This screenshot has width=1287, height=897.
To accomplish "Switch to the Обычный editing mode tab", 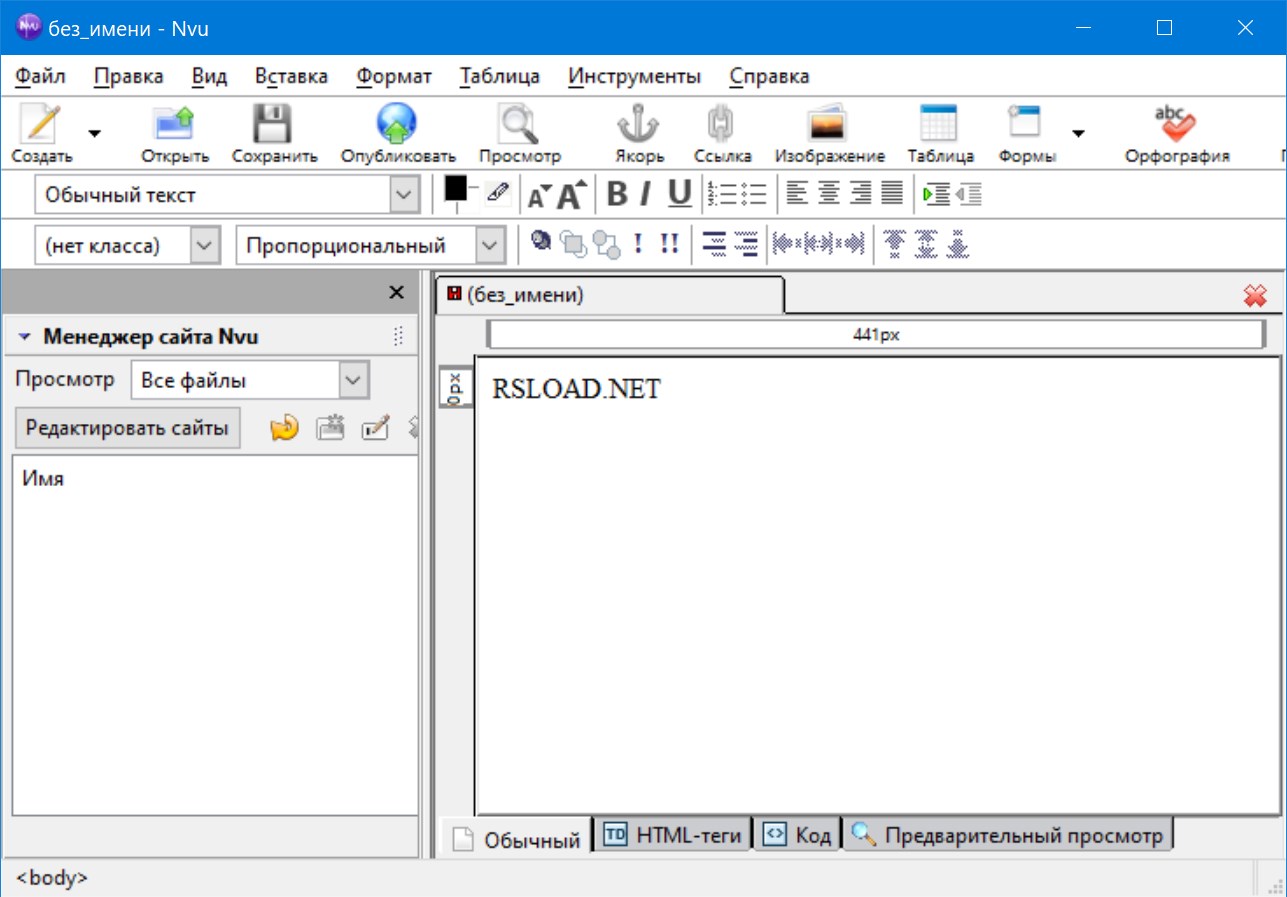I will coord(517,838).
